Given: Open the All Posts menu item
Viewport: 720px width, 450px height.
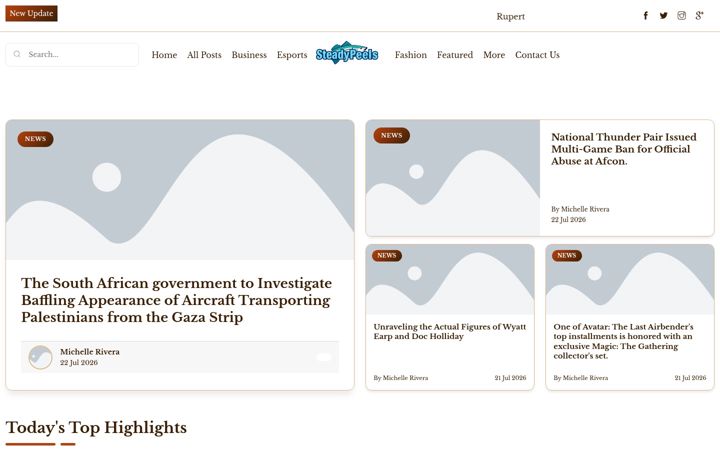Looking at the screenshot, I should [204, 55].
